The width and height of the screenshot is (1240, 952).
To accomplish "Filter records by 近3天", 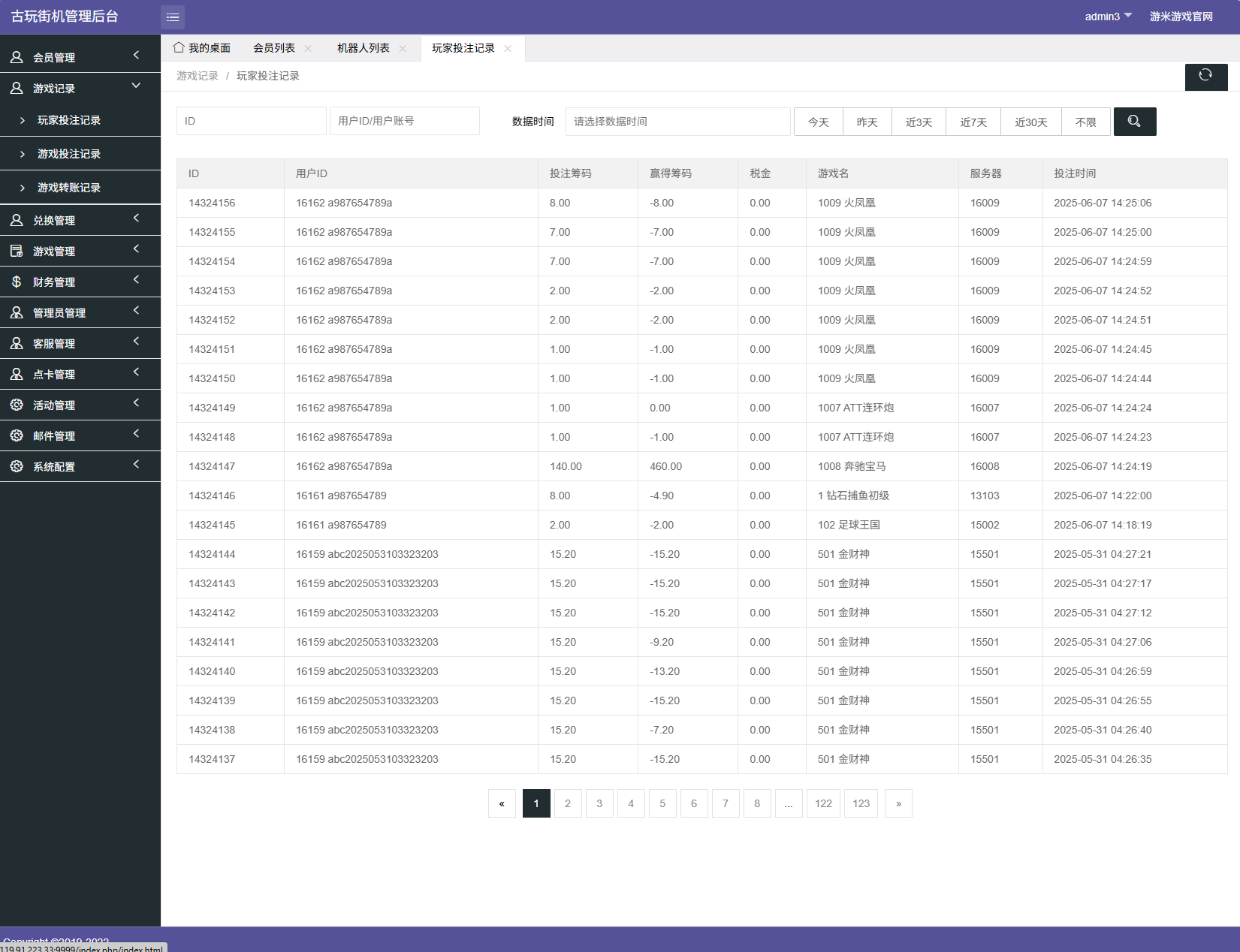I will point(919,122).
